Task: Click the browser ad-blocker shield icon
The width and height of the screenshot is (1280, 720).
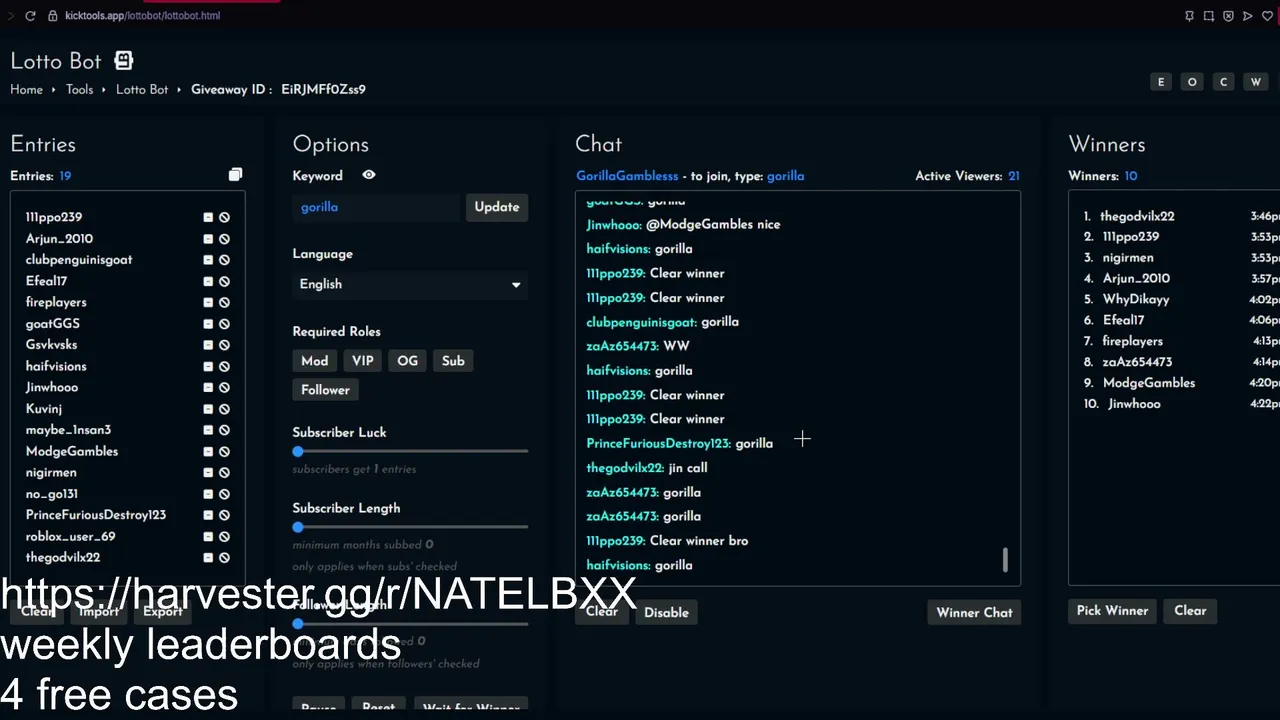Action: tap(1228, 16)
